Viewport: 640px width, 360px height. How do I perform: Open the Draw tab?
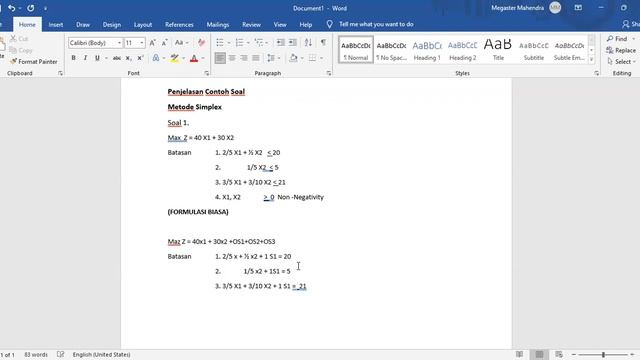83,24
